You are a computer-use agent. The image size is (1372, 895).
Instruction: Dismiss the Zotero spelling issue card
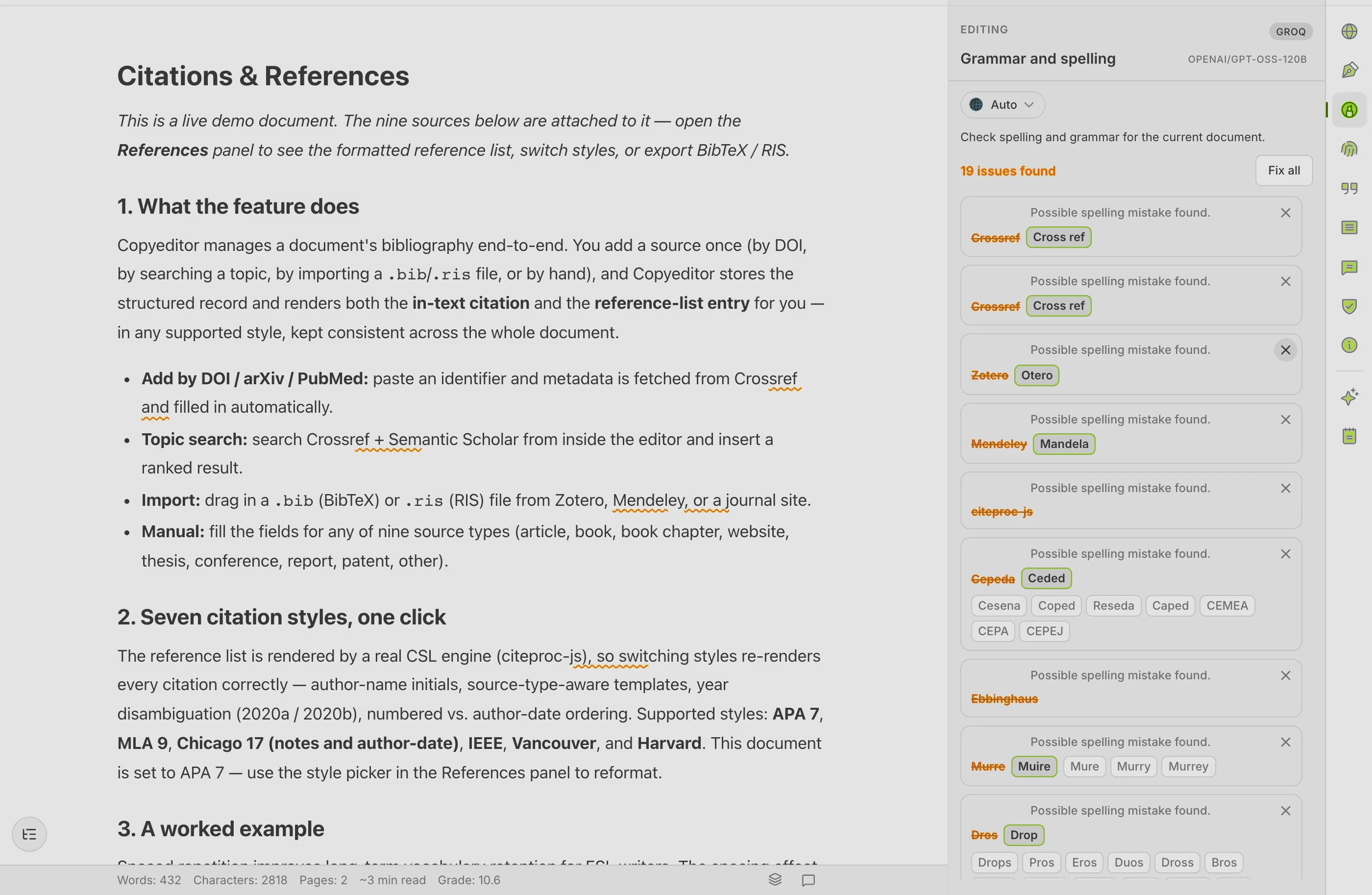pyautogui.click(x=1285, y=350)
